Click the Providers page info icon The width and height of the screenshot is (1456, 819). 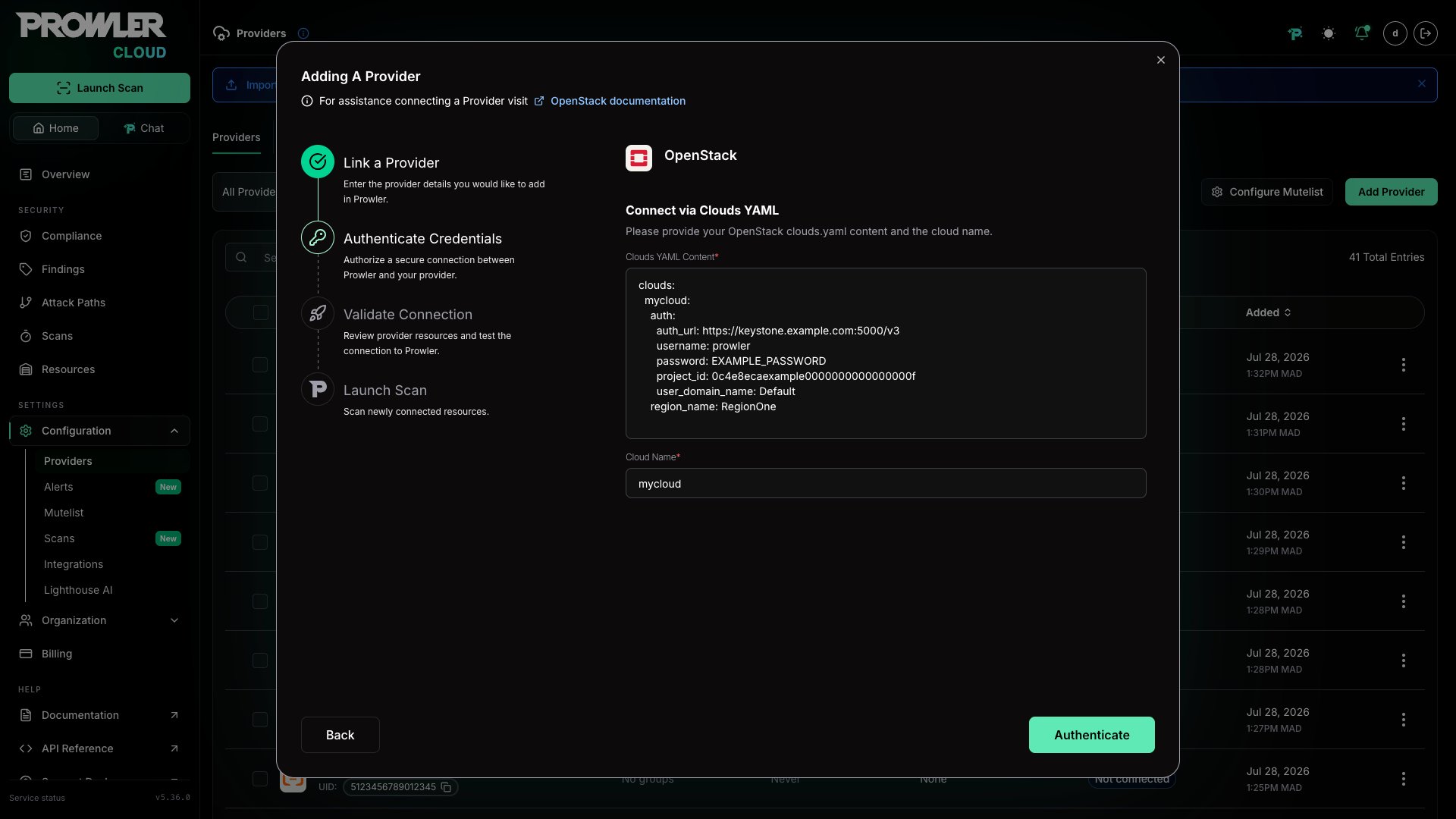[303, 33]
